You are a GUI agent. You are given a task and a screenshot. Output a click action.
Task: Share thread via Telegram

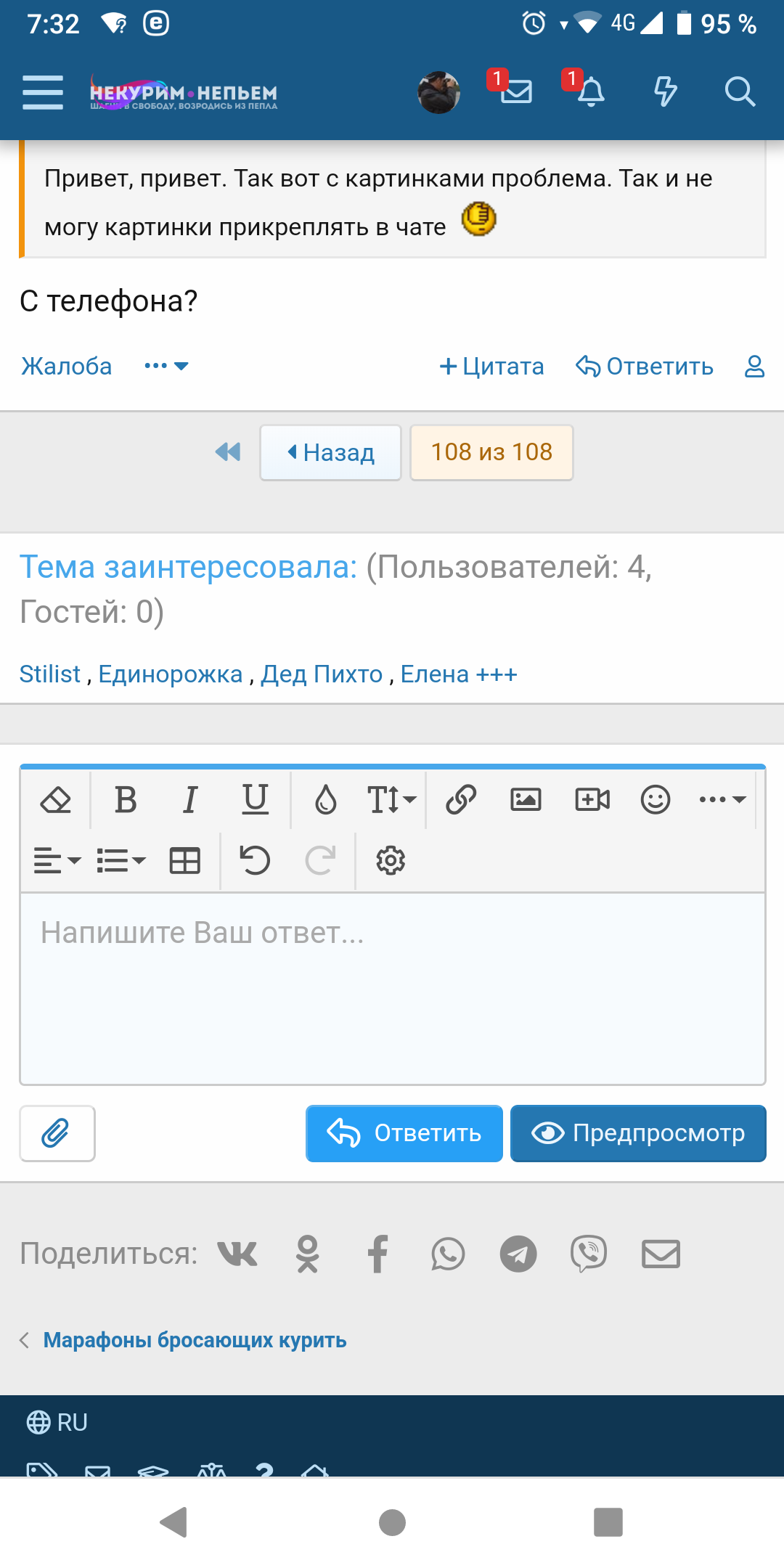tap(518, 1254)
